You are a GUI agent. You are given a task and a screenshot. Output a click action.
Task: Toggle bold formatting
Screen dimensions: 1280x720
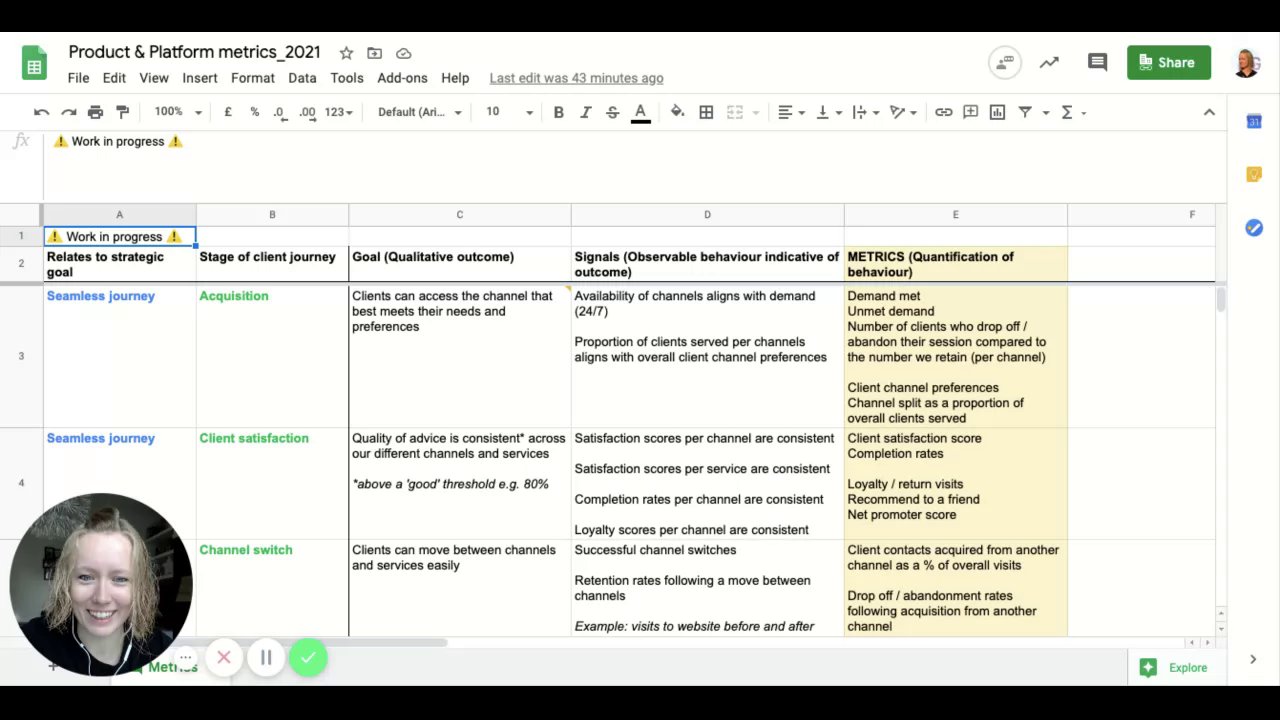pyautogui.click(x=558, y=112)
